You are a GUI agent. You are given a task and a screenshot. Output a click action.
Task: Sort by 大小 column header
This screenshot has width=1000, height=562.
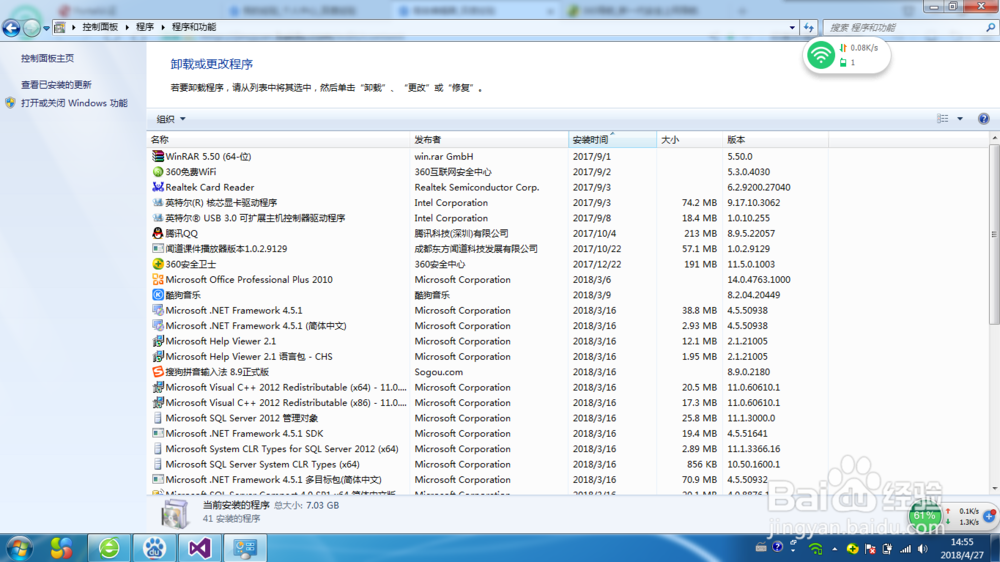[689, 140]
